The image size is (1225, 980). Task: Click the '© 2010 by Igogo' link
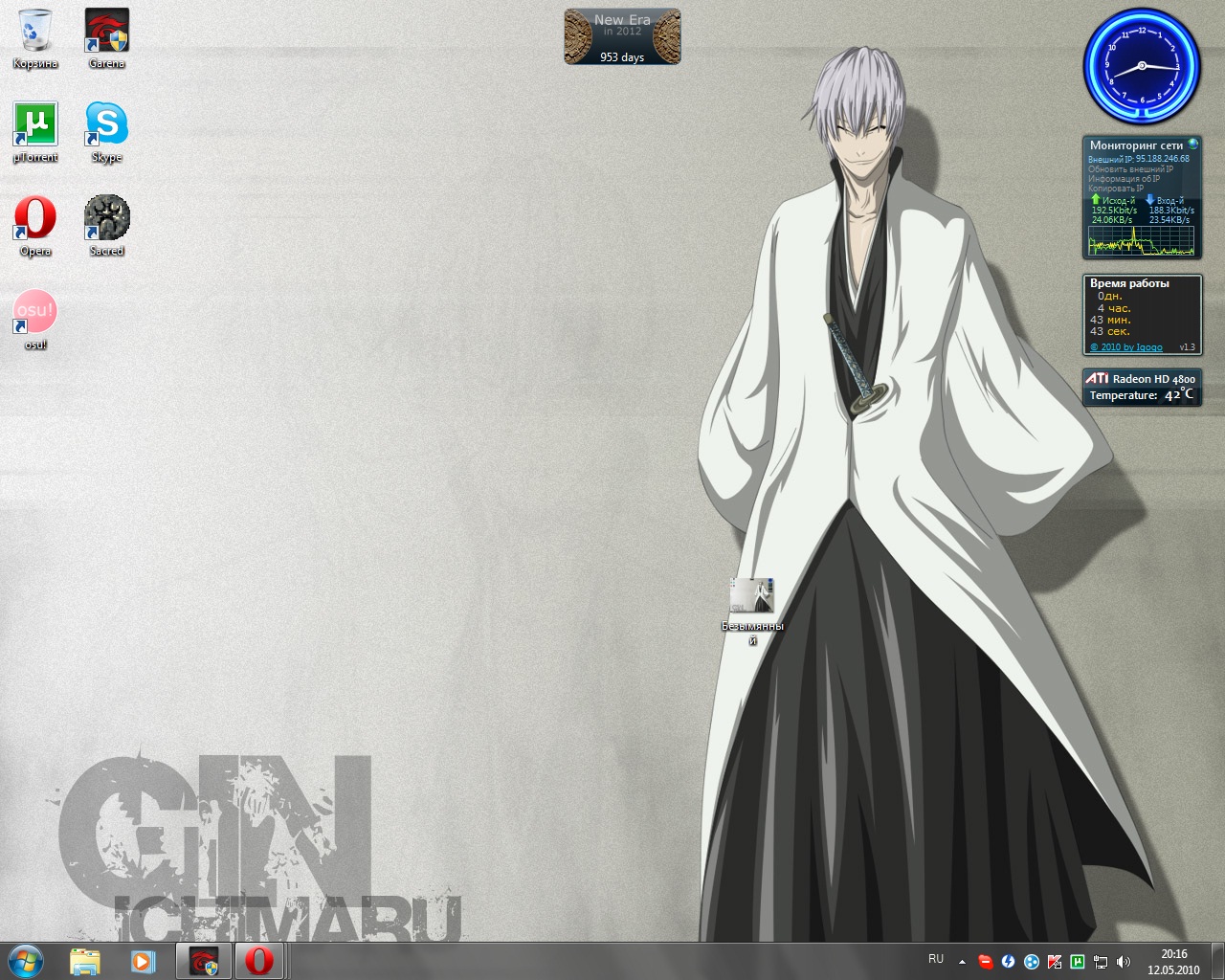[x=1126, y=347]
